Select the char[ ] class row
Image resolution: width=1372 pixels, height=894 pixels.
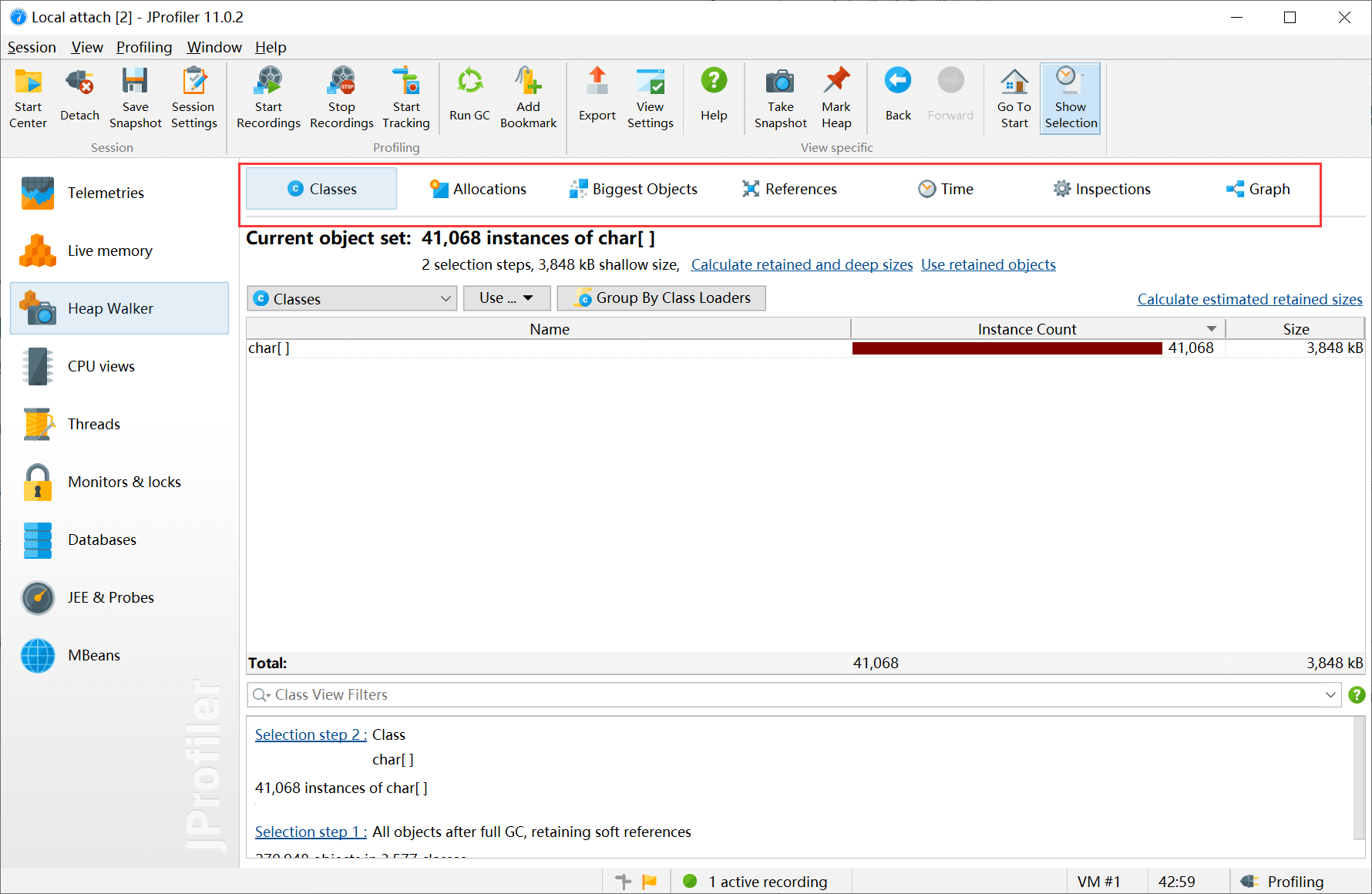point(805,348)
